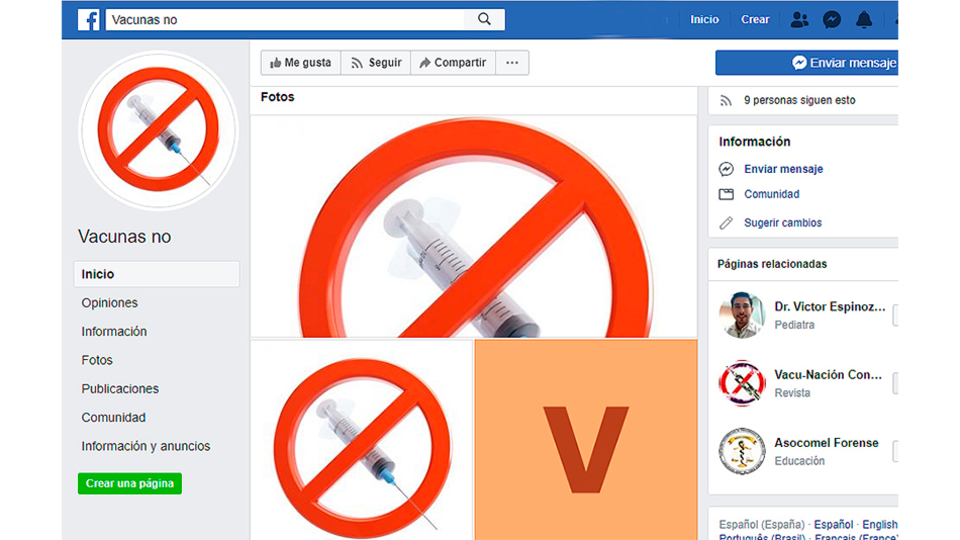The height and width of the screenshot is (540, 960).
Task: Click the Vacunas no profile picture
Action: 158,130
